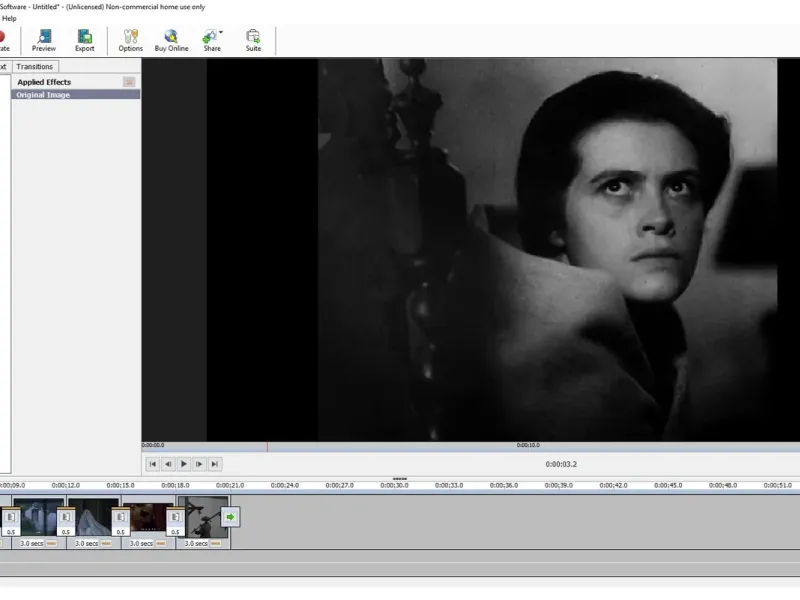Jump to the start of the slideshow
Image resolution: width=800 pixels, height=600 pixels.
click(x=153, y=464)
